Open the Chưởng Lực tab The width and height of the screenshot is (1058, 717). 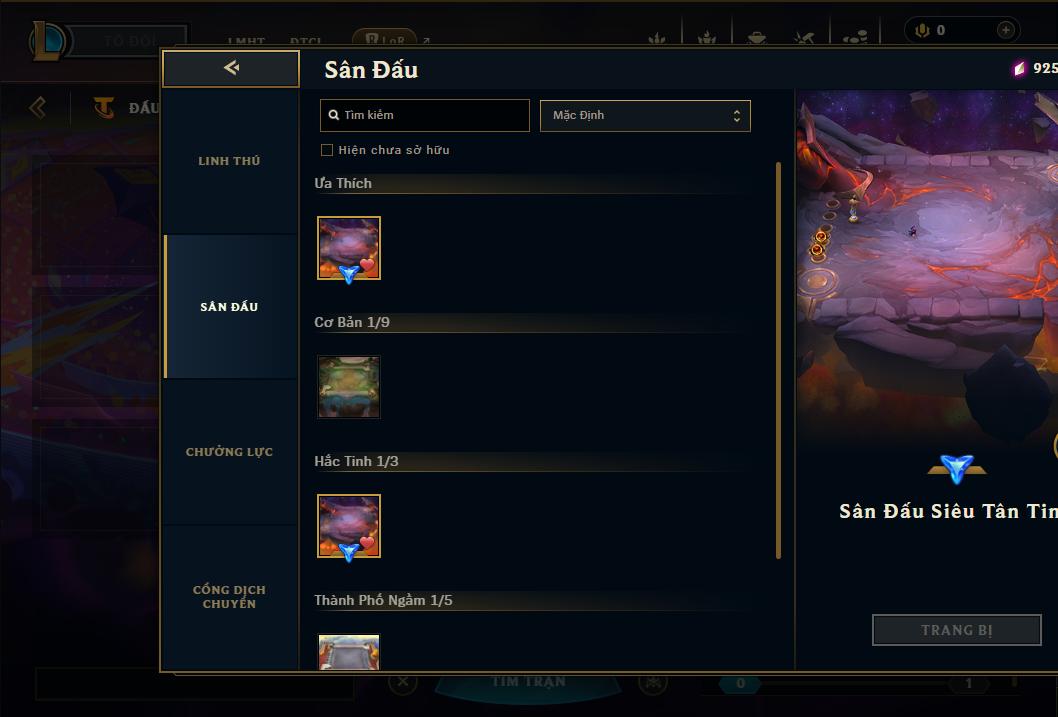click(x=229, y=452)
